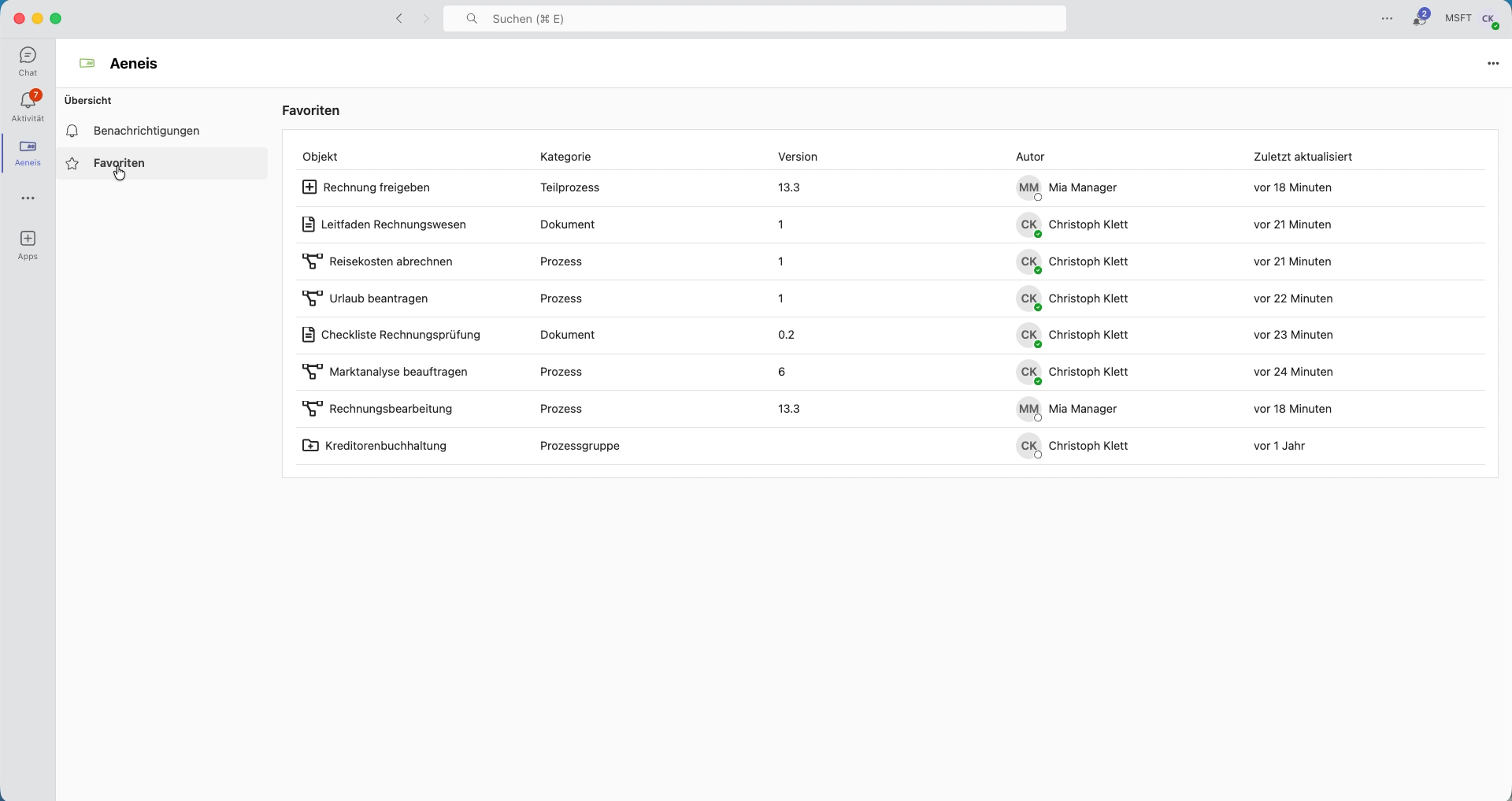The width and height of the screenshot is (1512, 801).
Task: Switch to the Favoriten section
Action: tap(118, 163)
